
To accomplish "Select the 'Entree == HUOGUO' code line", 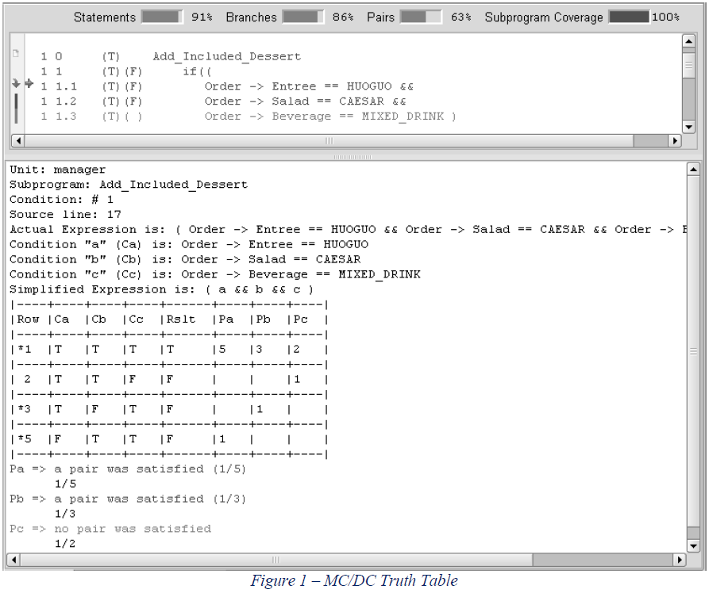I will [x=227, y=86].
